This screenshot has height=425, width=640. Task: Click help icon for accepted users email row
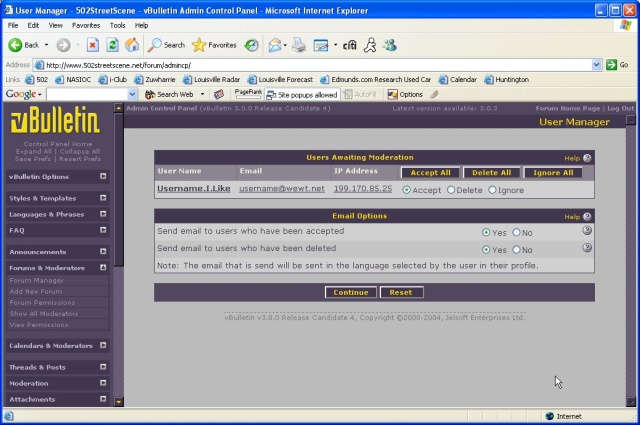[587, 231]
